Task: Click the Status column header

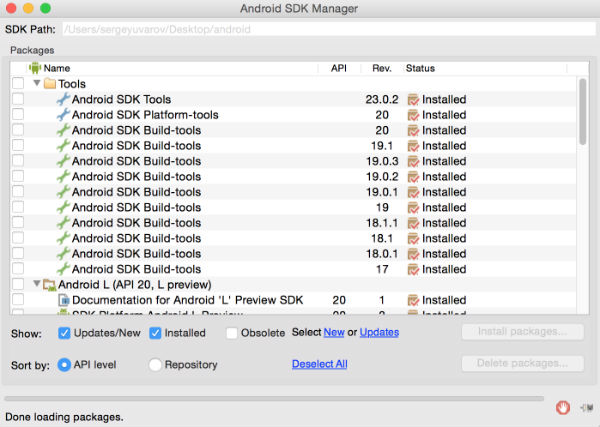Action: [x=420, y=68]
